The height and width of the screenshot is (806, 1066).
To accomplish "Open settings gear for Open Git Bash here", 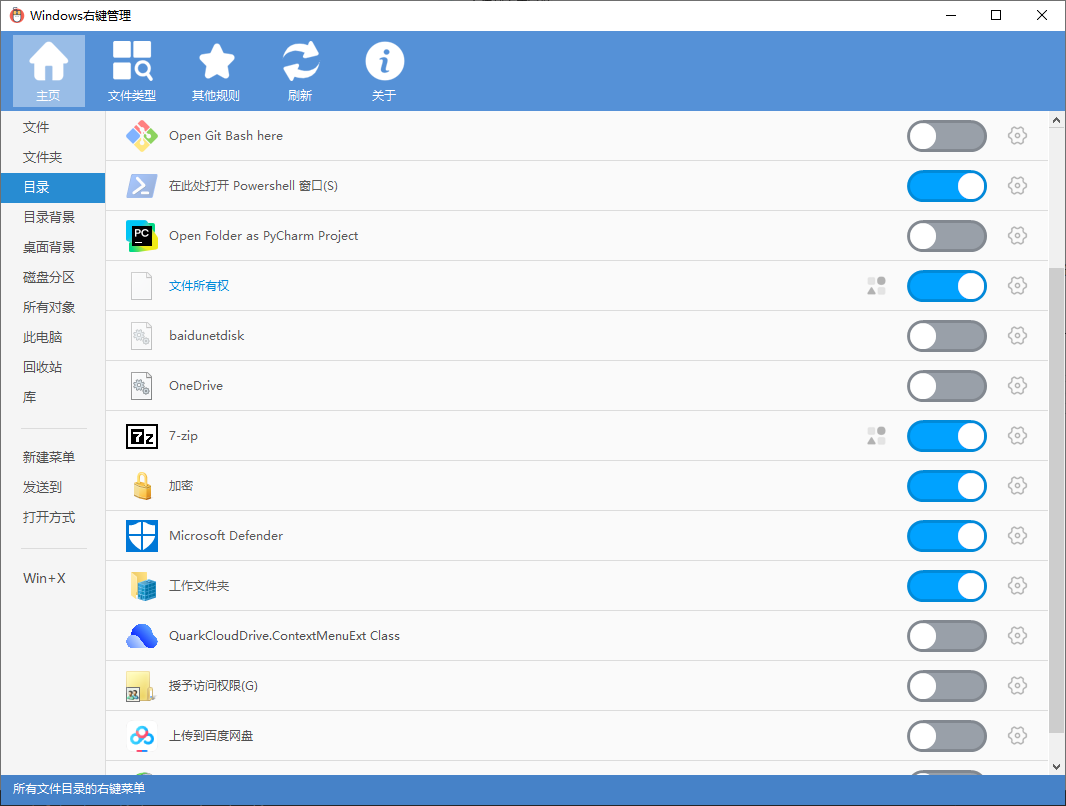I will 1017,136.
